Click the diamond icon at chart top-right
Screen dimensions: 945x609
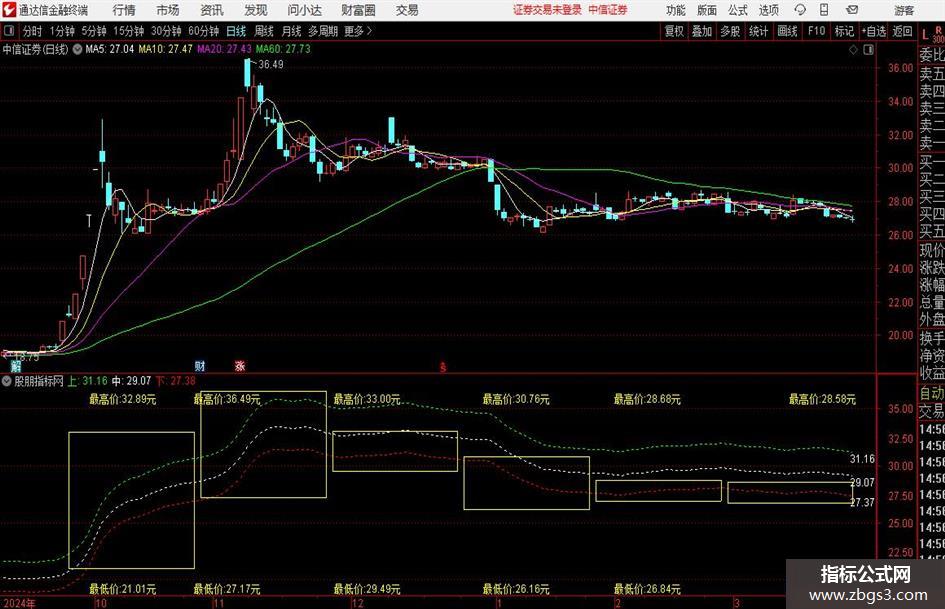(x=853, y=50)
